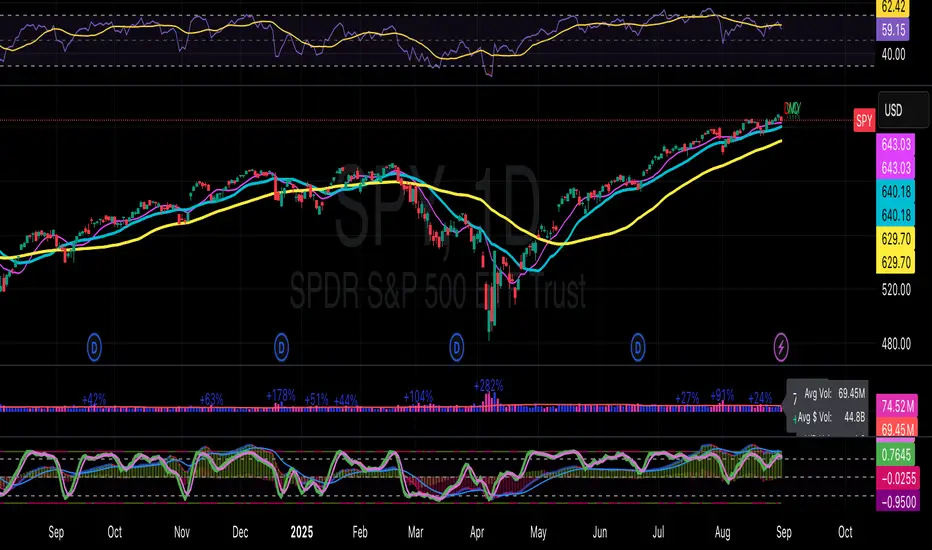Click Dec on the time axis
Image resolution: width=932 pixels, height=550 pixels.
click(240, 532)
